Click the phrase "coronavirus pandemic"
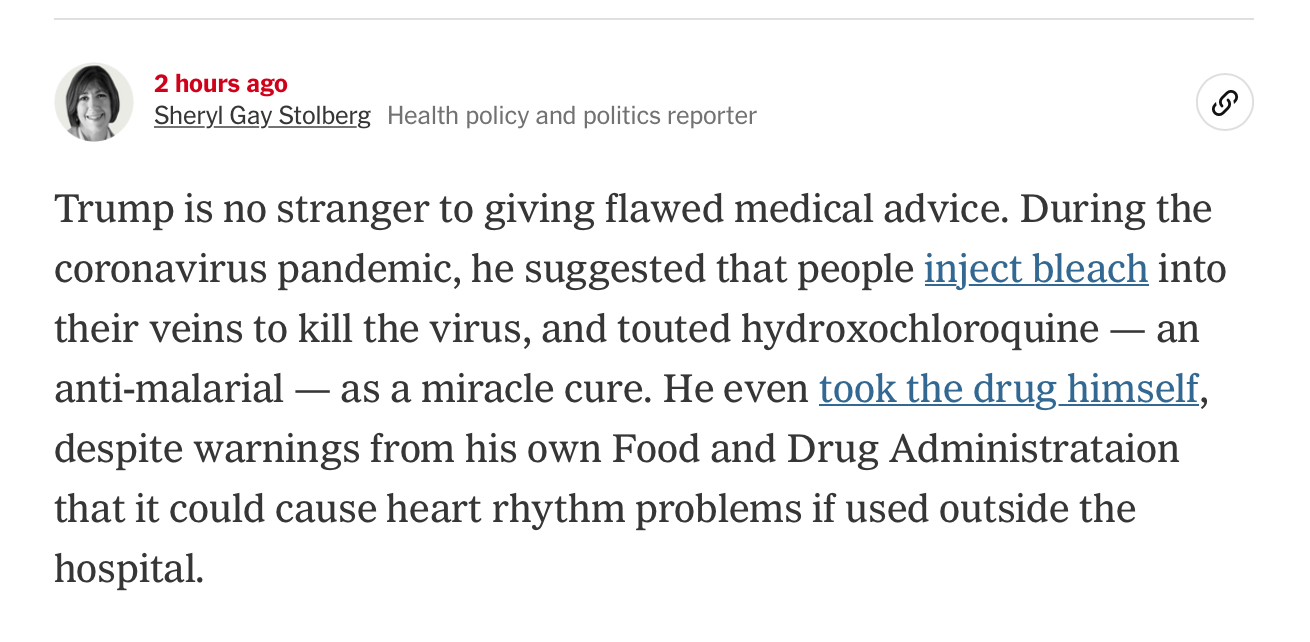 pos(253,270)
